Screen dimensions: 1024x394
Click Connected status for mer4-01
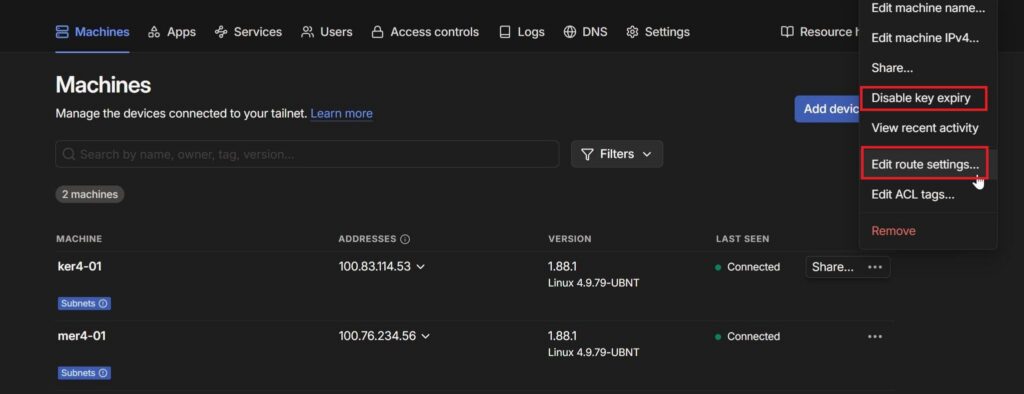[748, 337]
